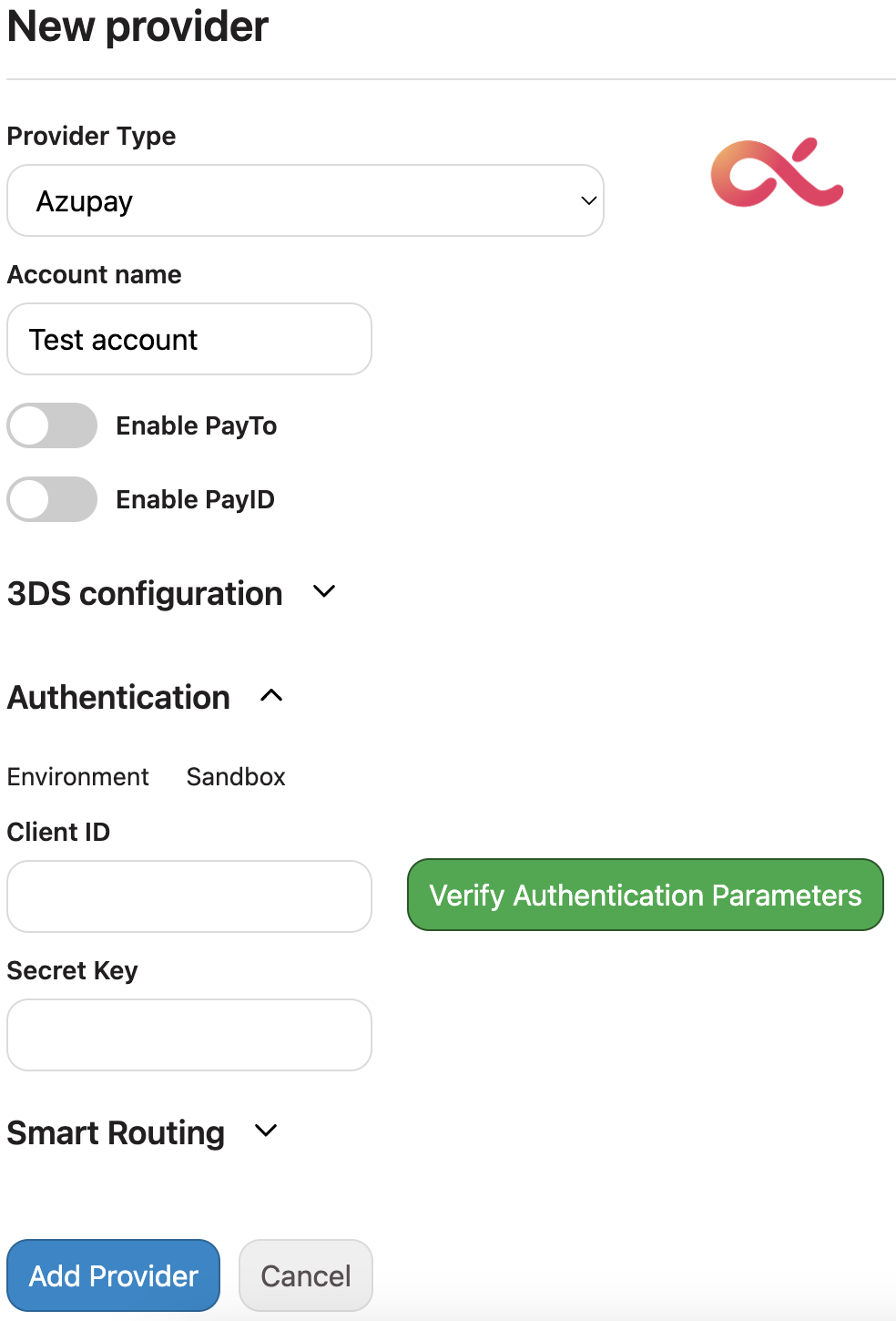Click the 3DS configuration heading
Viewport: 896px width, 1321px height.
(145, 594)
